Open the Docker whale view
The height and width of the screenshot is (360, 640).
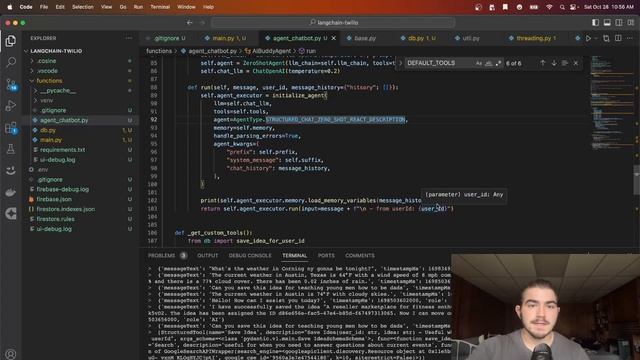11,192
